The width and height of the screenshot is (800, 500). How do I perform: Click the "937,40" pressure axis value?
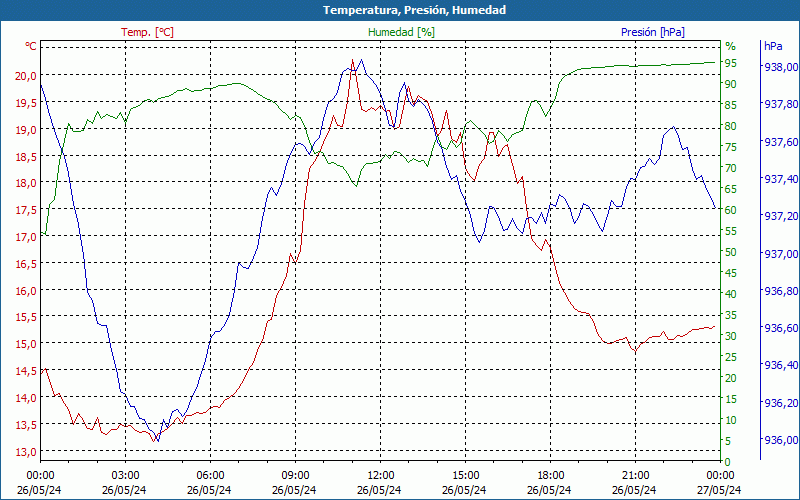(781, 179)
